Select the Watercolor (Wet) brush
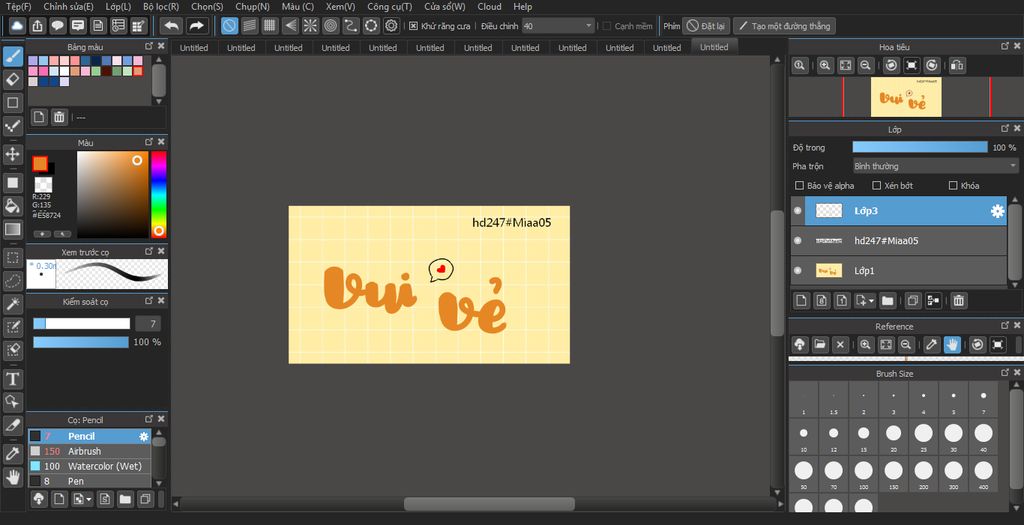Viewport: 1024px width, 525px height. pyautogui.click(x=89, y=466)
